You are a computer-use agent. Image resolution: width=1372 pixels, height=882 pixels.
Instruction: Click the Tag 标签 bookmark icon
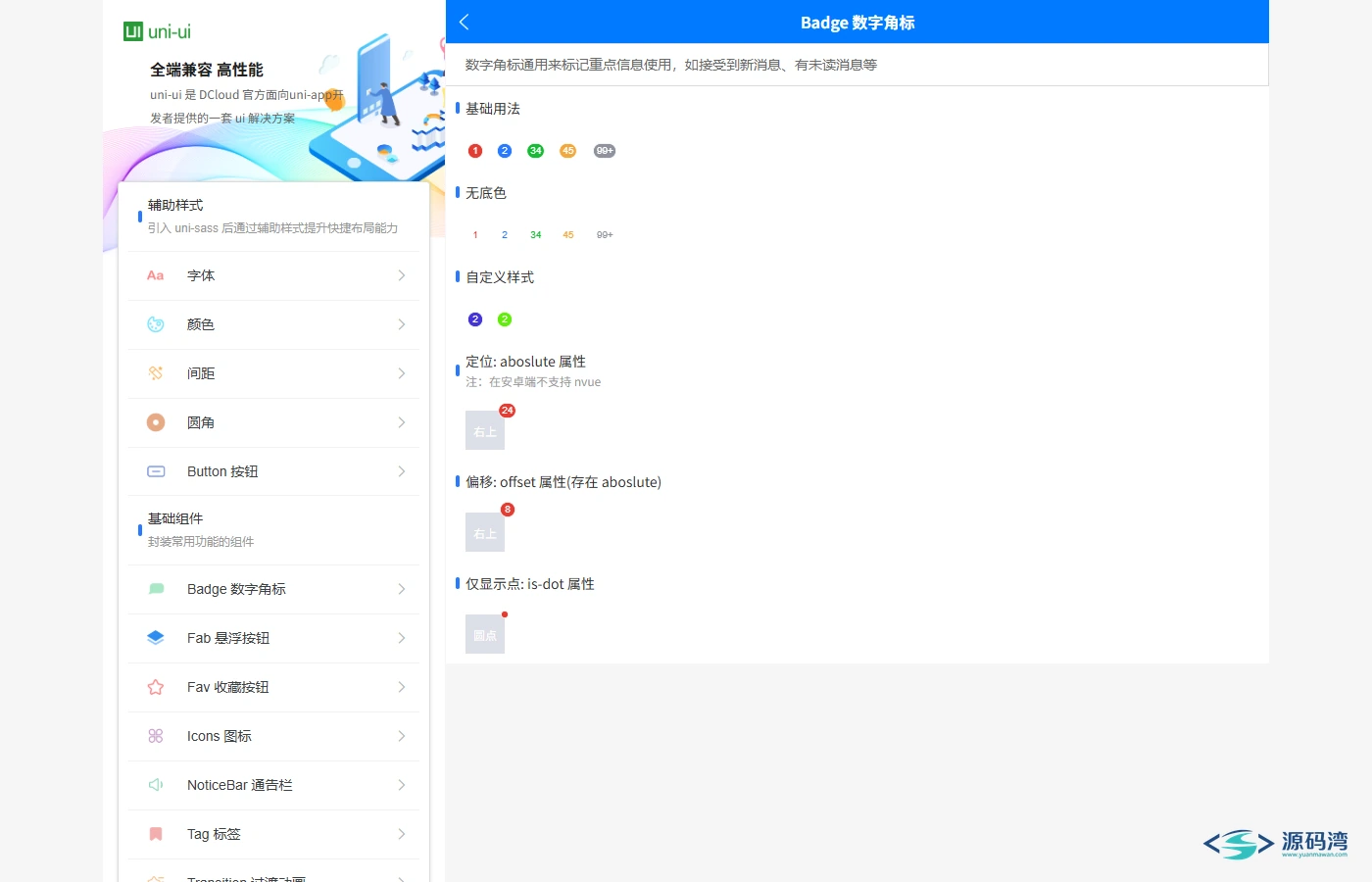pos(156,834)
